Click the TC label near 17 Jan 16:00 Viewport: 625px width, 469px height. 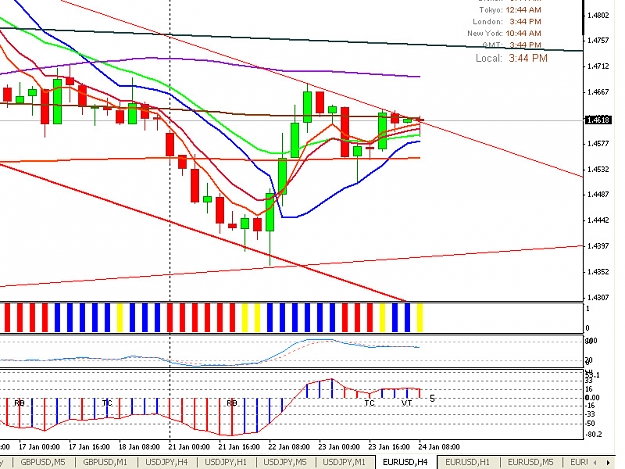click(107, 403)
